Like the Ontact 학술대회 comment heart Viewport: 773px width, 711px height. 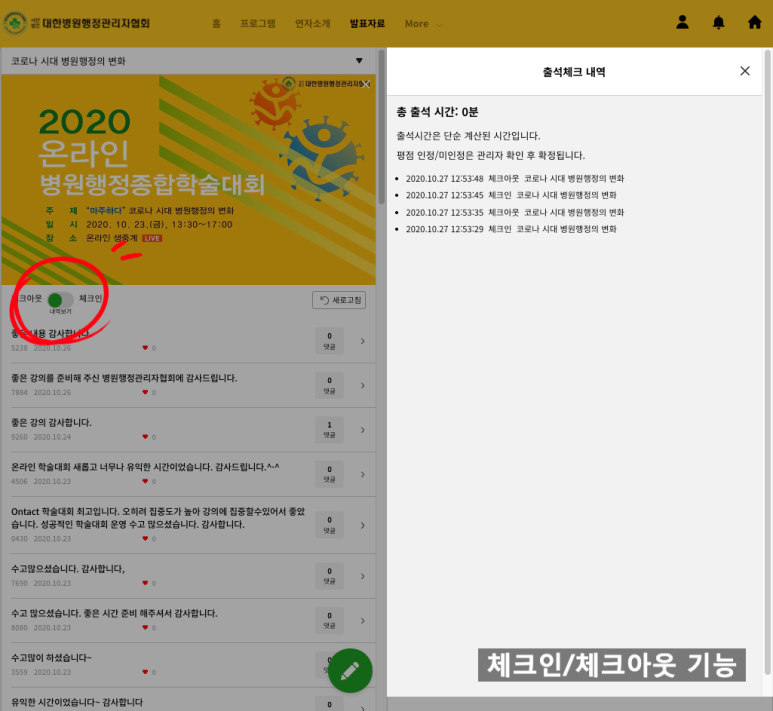point(145,538)
